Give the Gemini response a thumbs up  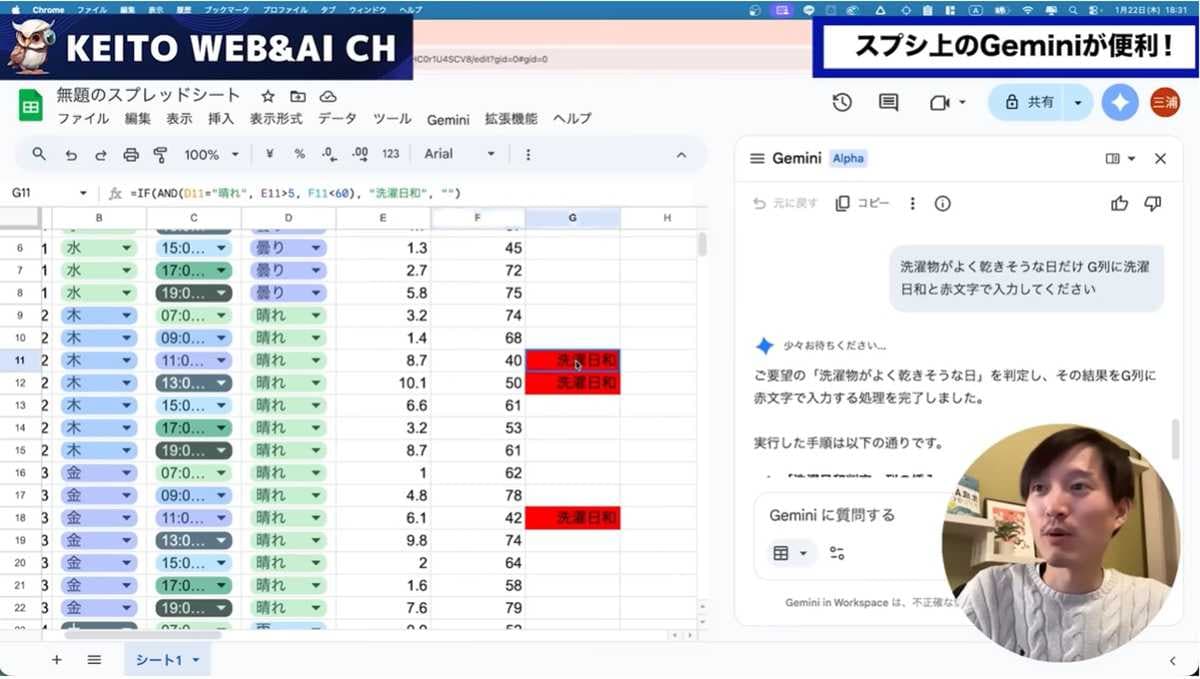coord(1118,202)
